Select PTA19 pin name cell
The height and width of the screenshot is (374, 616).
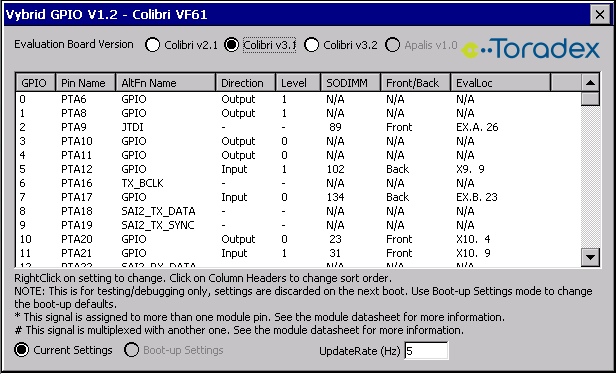77,225
